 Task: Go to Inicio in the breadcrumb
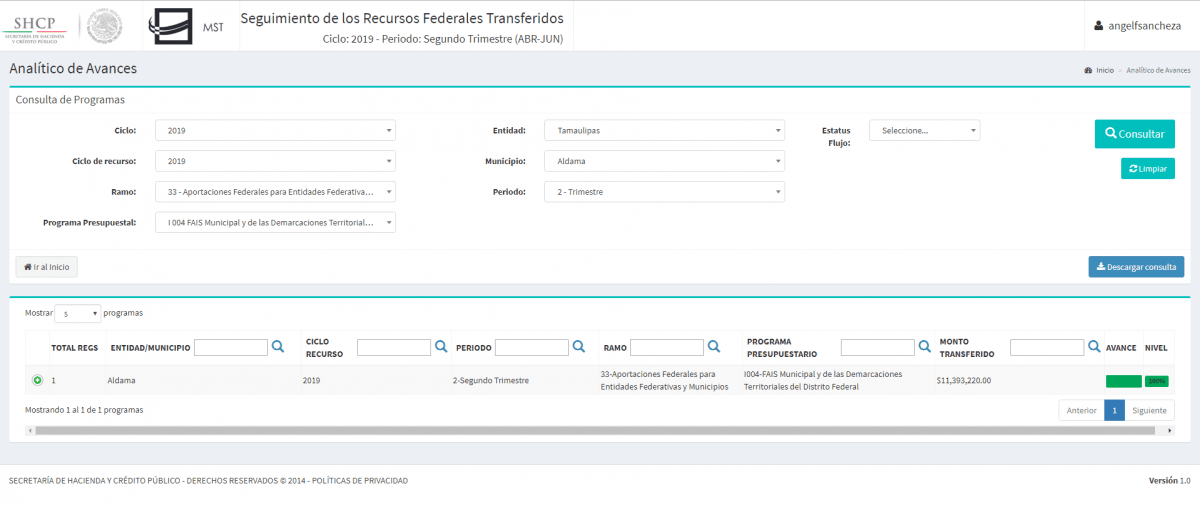coord(1104,71)
